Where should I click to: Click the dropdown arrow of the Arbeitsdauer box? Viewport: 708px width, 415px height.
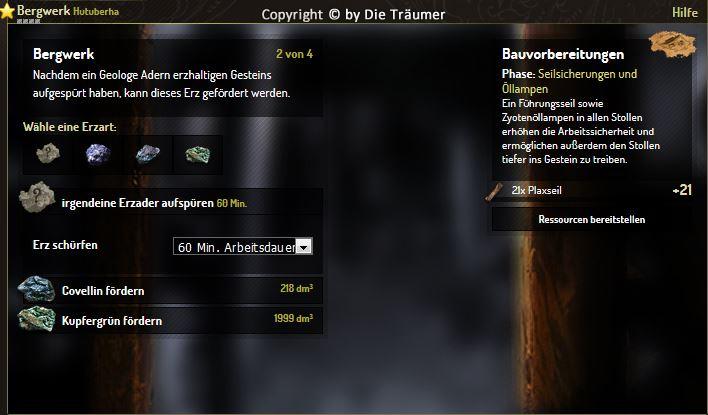click(304, 247)
